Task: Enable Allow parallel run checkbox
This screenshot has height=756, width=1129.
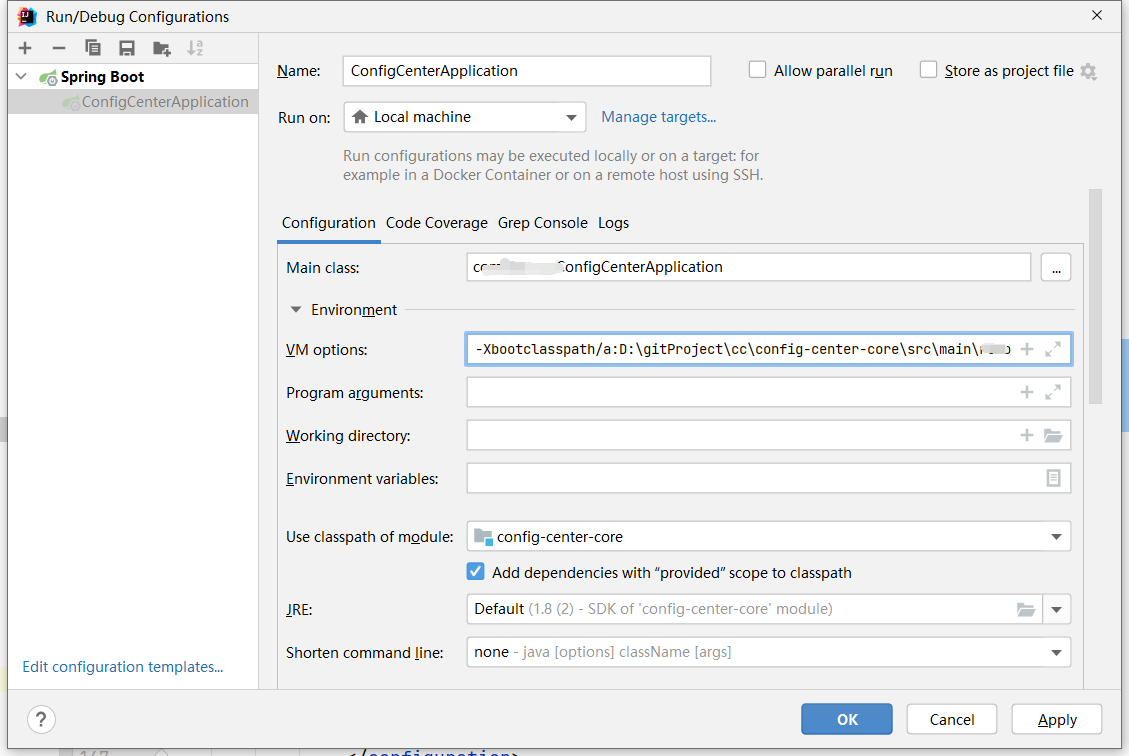Action: [x=757, y=70]
